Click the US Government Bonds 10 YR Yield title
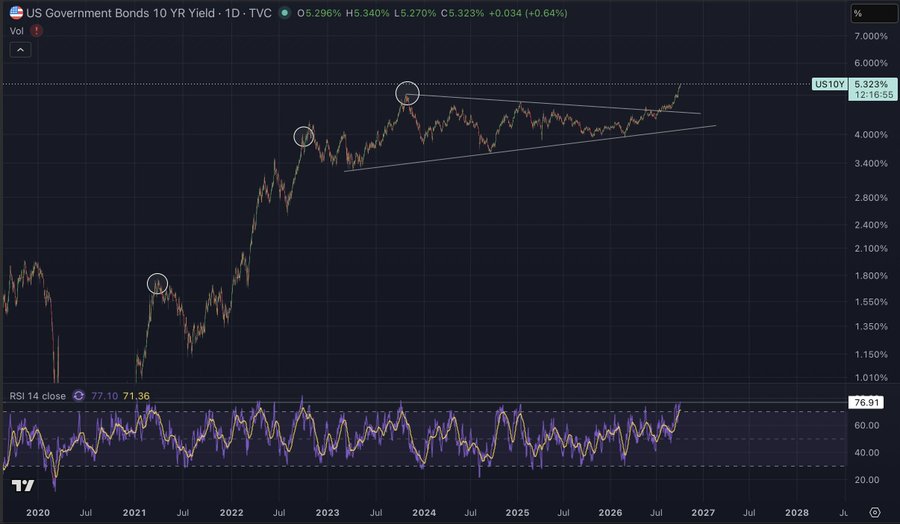The height and width of the screenshot is (524, 900). pyautogui.click(x=121, y=13)
